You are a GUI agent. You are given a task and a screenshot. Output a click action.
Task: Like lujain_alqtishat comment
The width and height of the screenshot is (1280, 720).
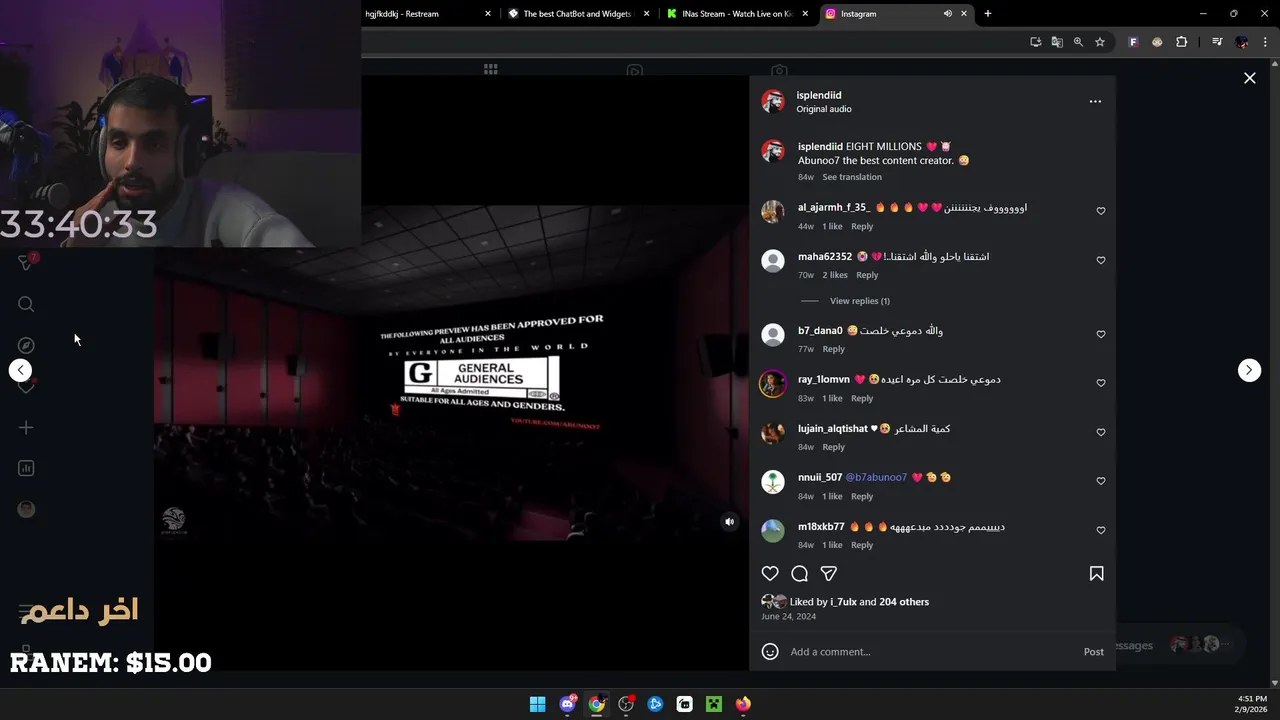1101,432
